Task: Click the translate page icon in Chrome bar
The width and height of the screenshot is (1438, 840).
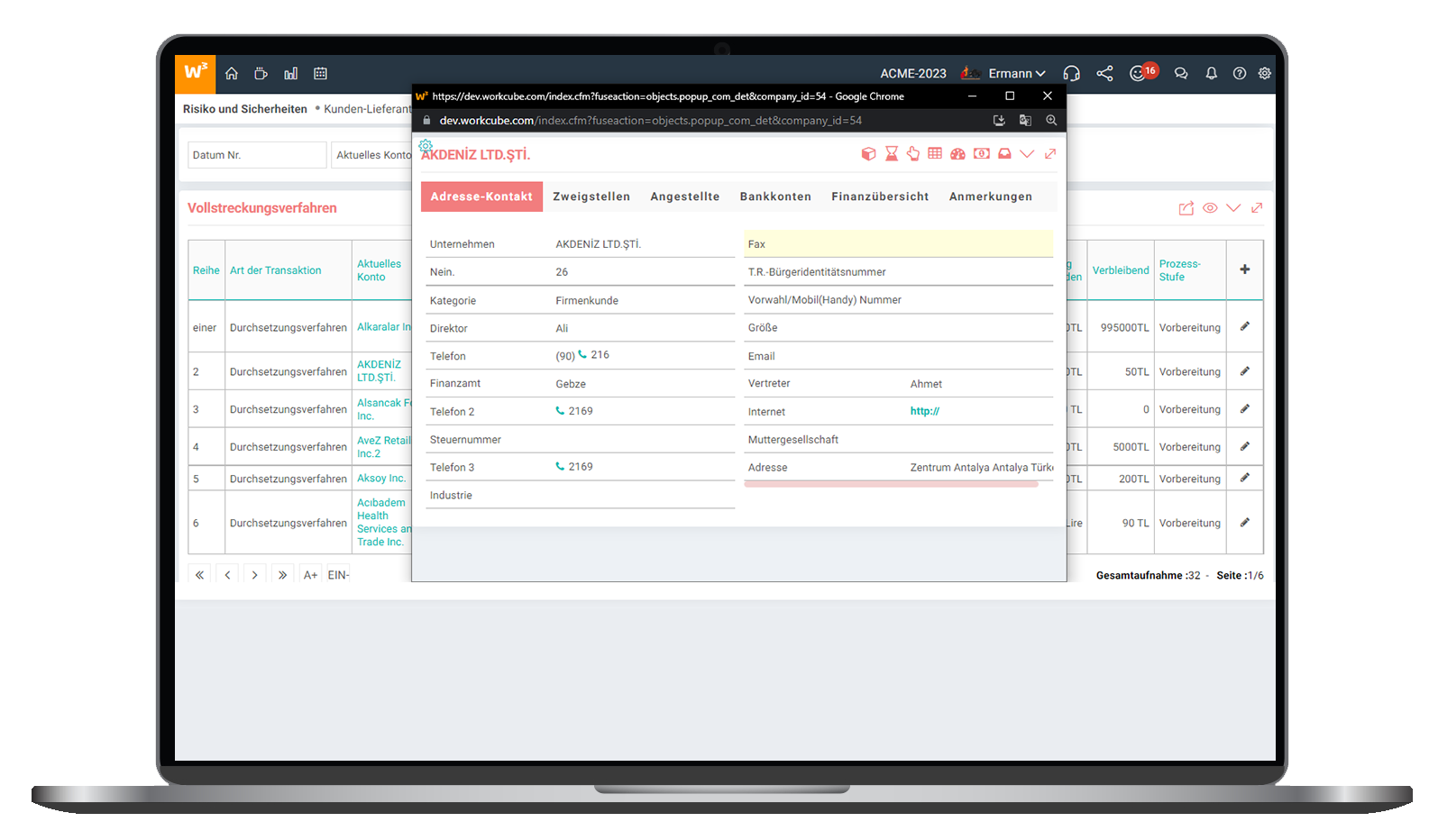Action: click(x=1025, y=120)
